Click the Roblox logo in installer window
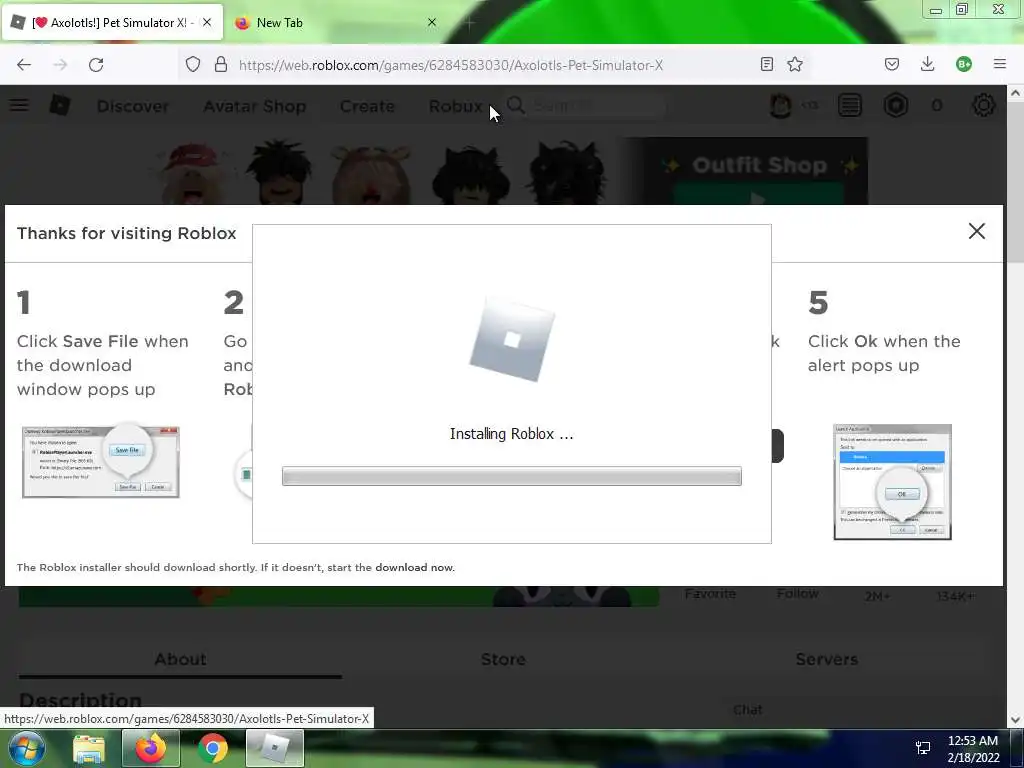This screenshot has height=768, width=1024. [512, 339]
